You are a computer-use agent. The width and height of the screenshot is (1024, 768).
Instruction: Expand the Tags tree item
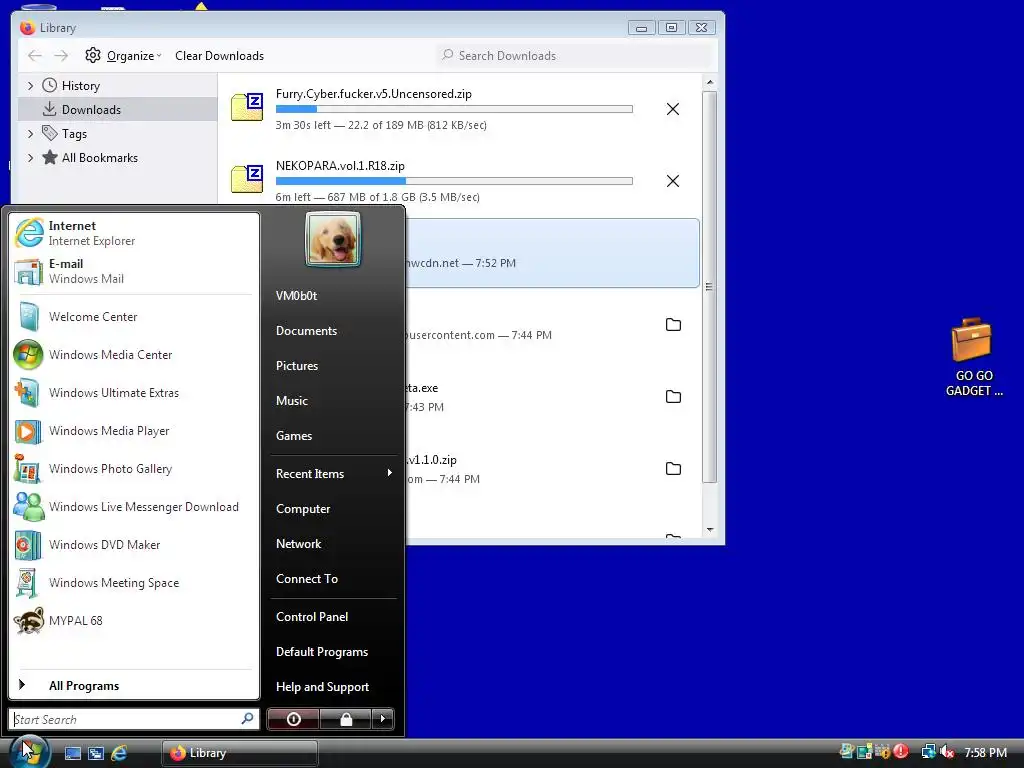coord(30,134)
